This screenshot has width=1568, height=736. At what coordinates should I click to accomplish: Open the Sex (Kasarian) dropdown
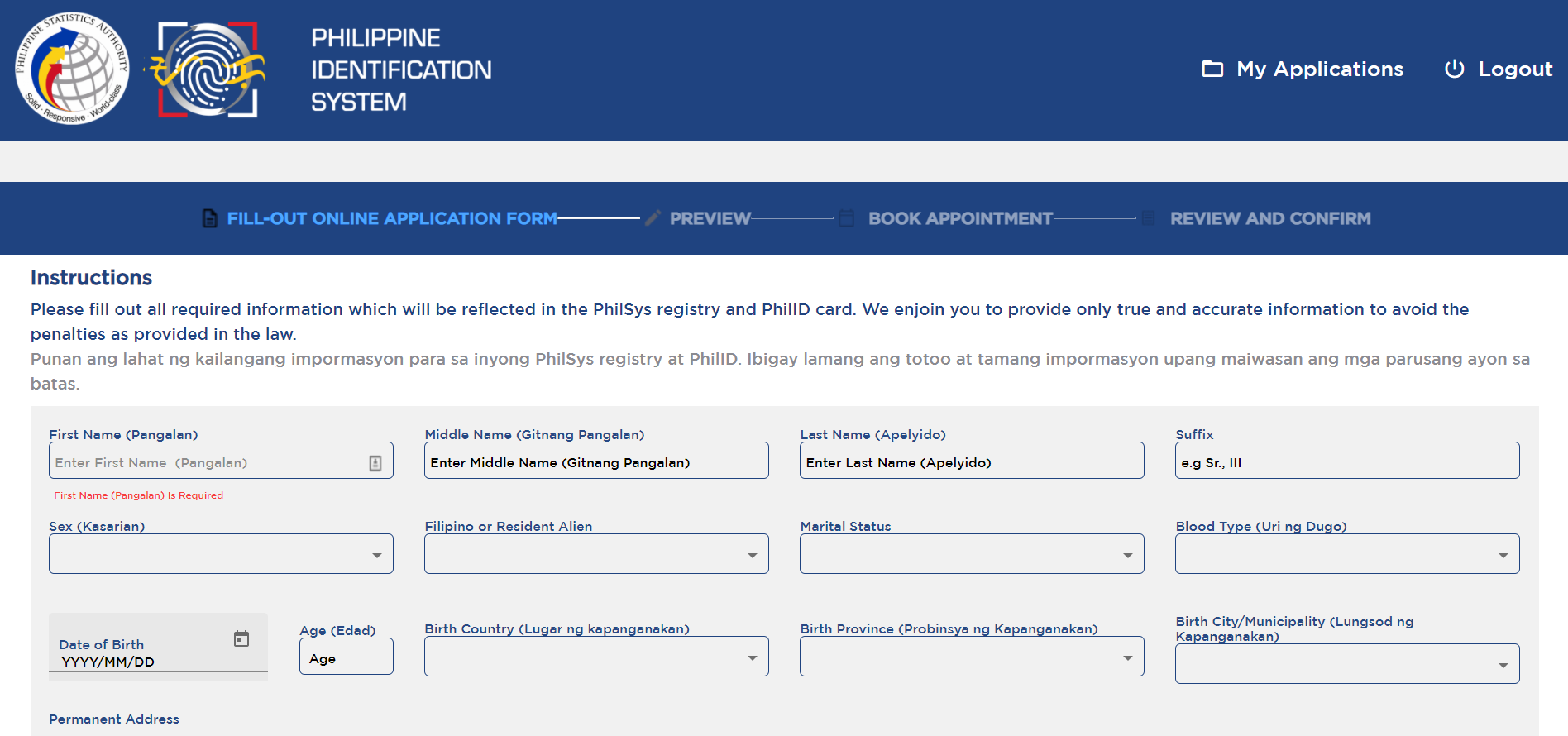(221, 554)
